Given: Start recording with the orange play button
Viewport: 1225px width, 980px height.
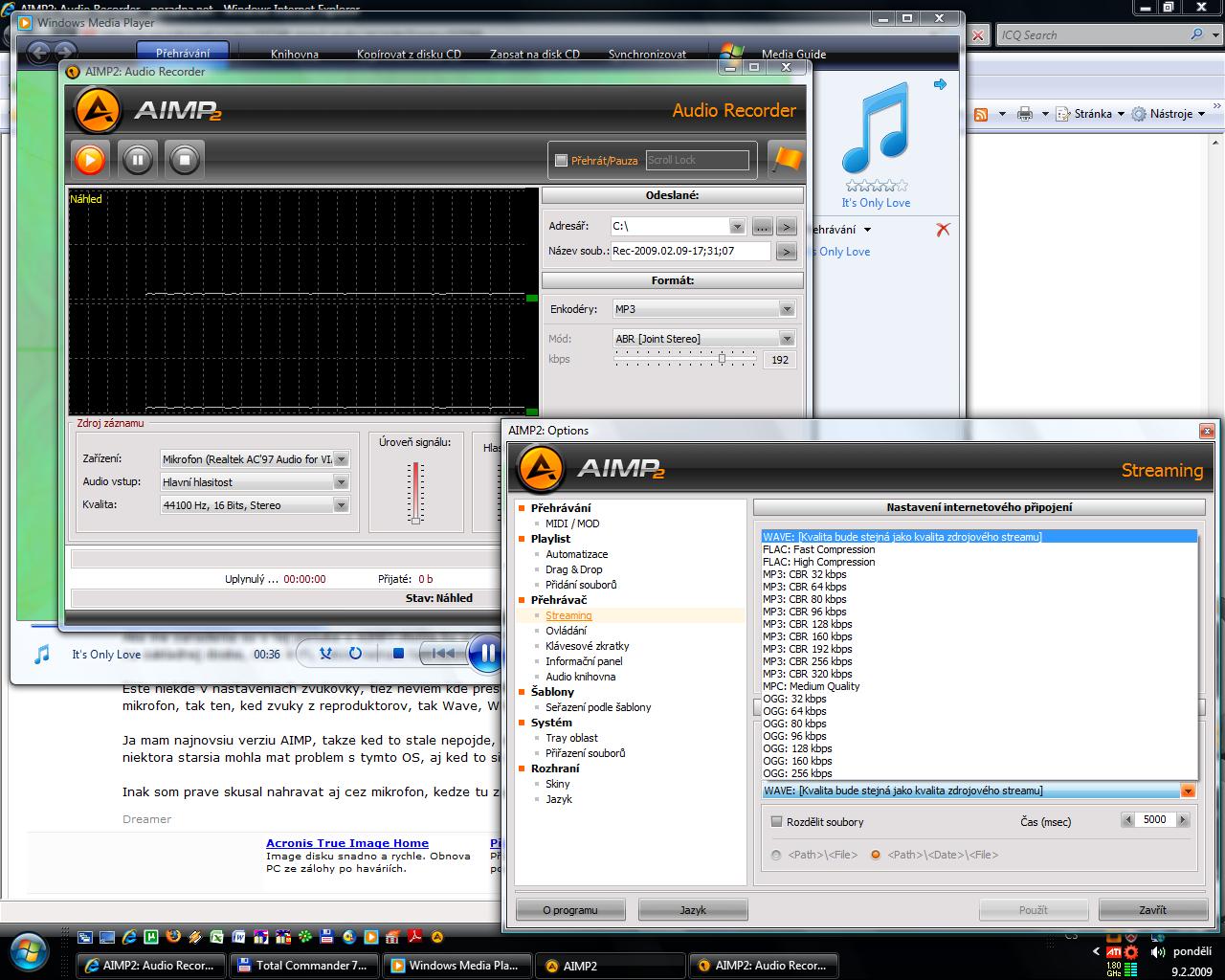Looking at the screenshot, I should pyautogui.click(x=90, y=159).
